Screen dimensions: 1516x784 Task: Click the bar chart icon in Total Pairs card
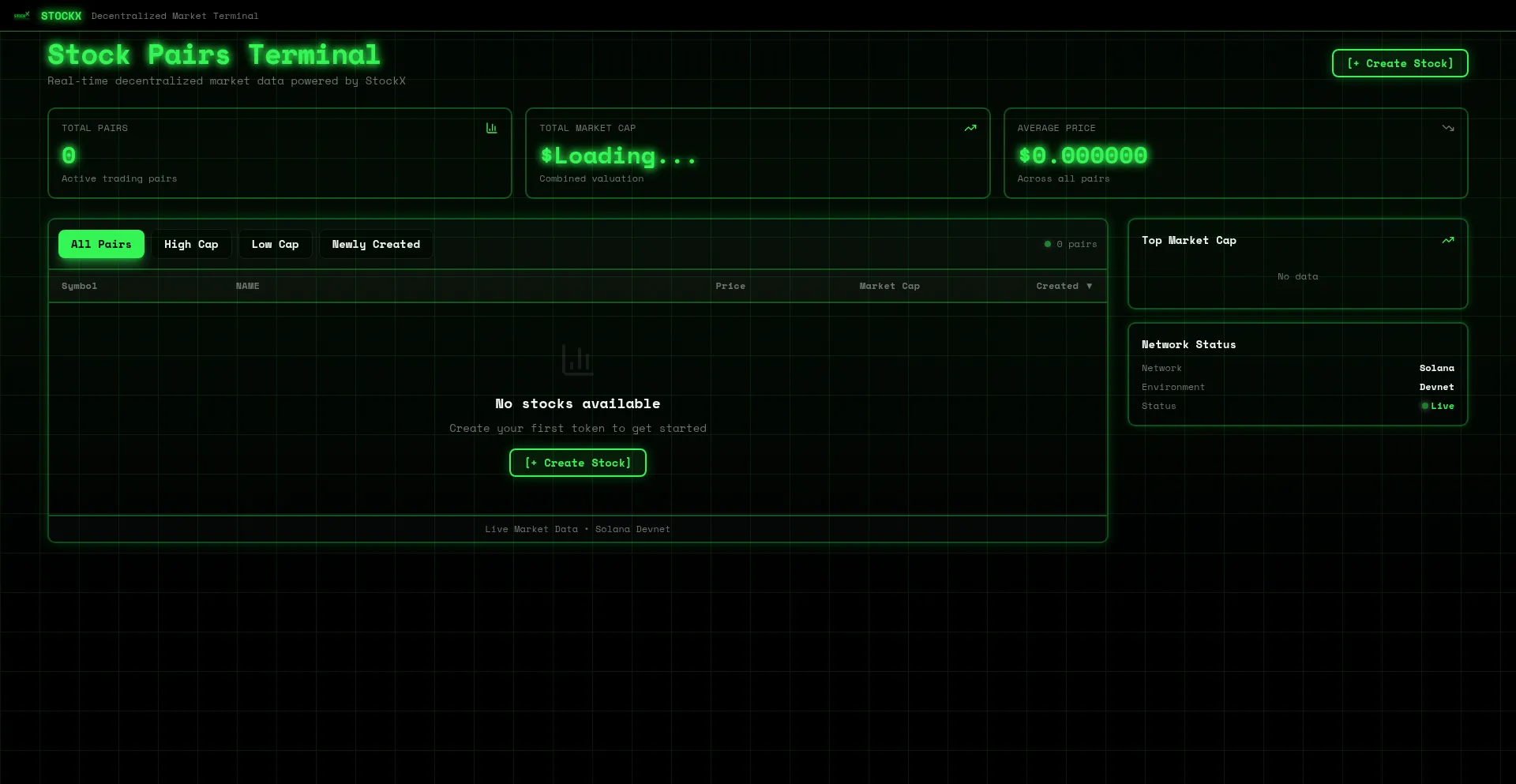point(491,128)
